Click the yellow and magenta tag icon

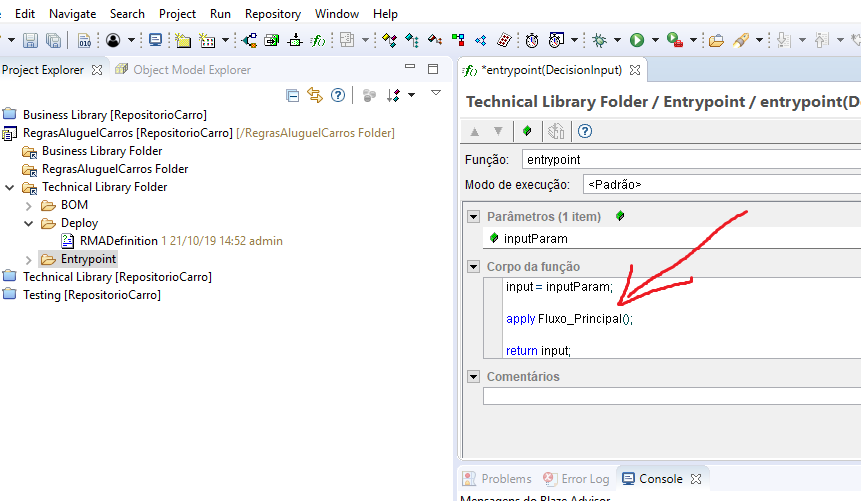(389, 40)
